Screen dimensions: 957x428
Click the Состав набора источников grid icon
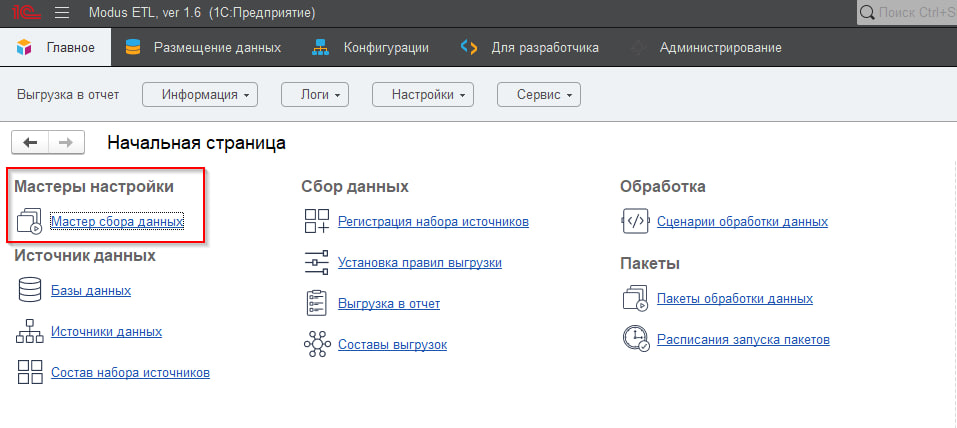(x=29, y=373)
